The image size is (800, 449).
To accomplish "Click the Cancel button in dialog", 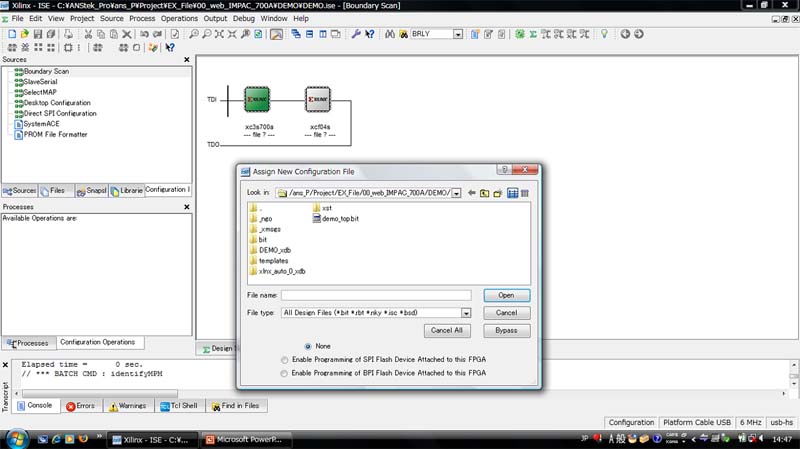I will (506, 313).
